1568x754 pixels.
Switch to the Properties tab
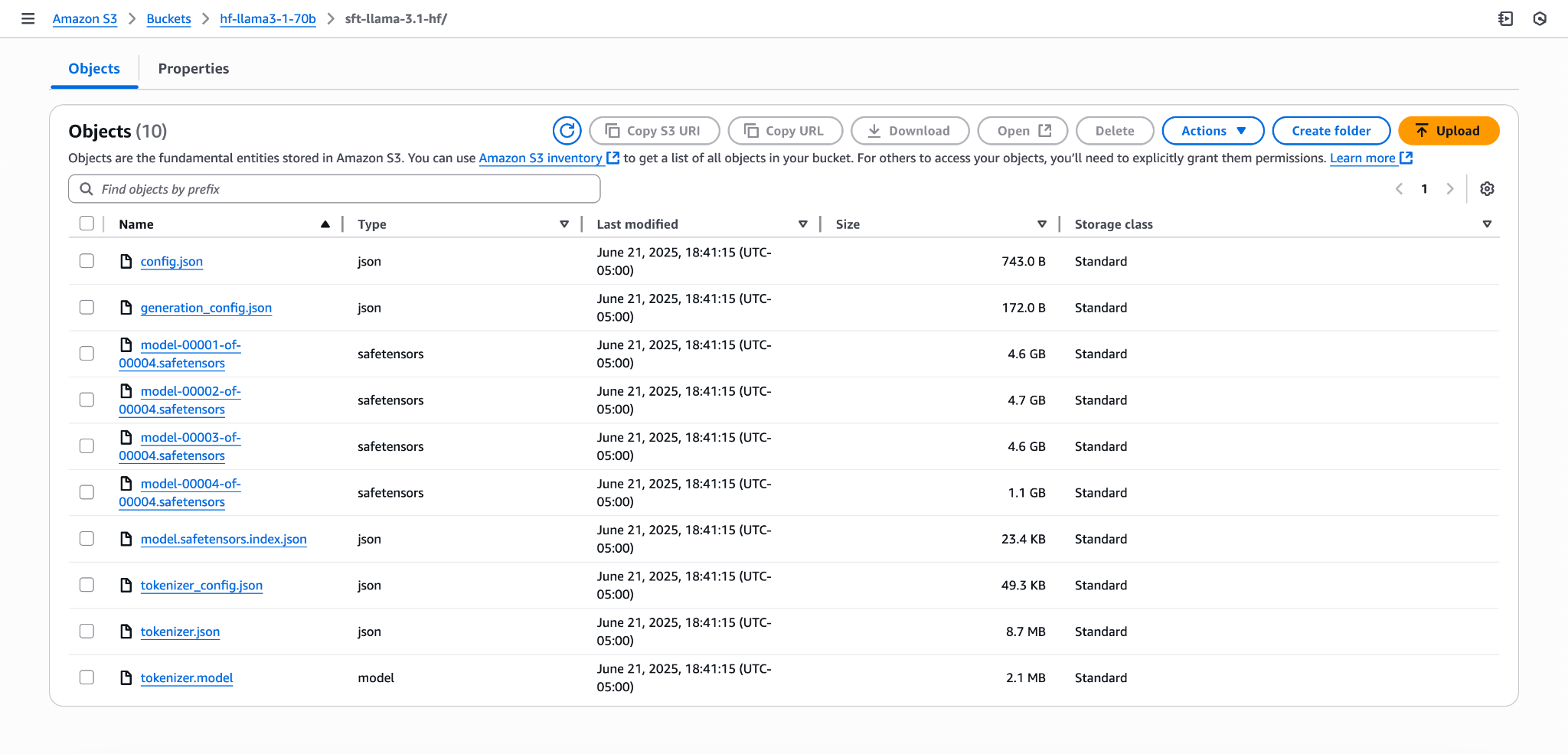194,69
